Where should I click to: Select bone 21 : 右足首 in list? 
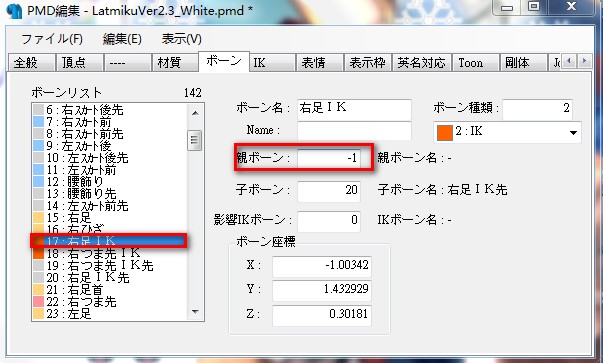pos(110,290)
